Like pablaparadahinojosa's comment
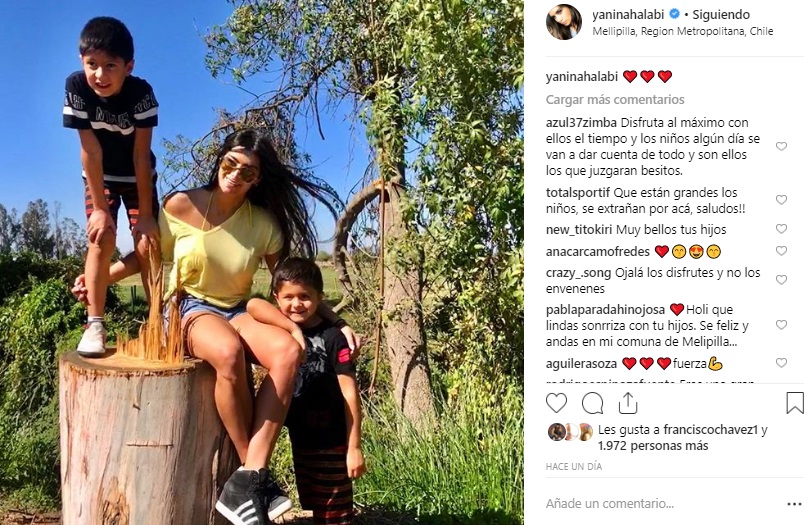This screenshot has width=808, height=525. point(782,325)
